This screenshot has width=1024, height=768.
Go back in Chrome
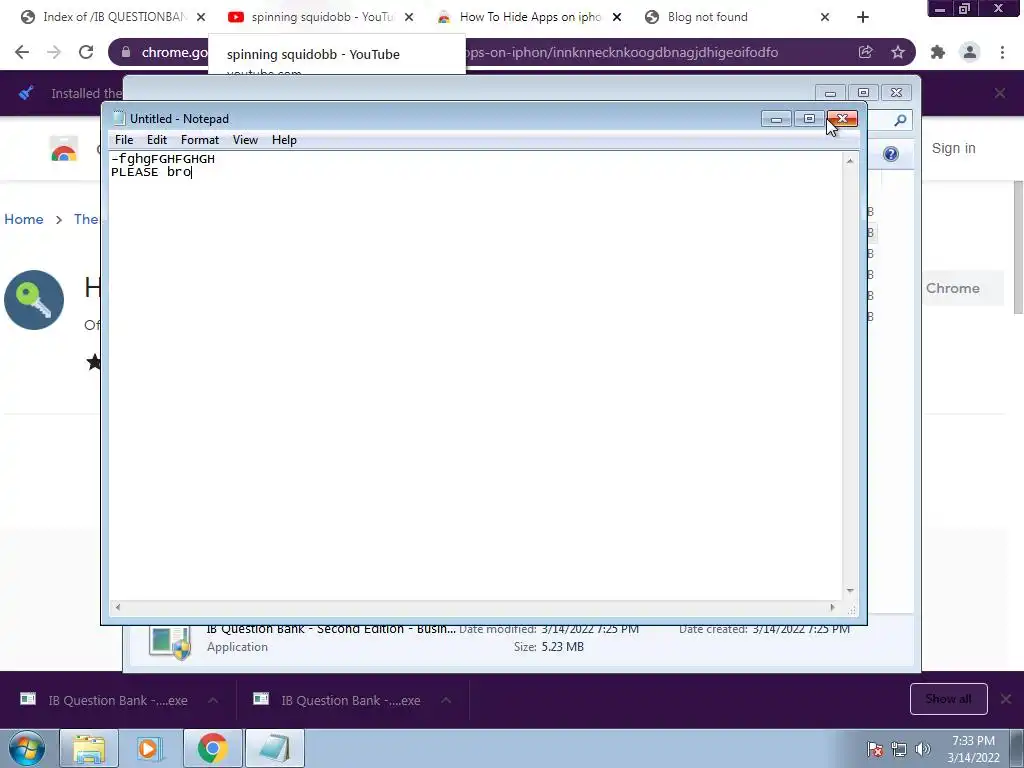click(x=22, y=52)
